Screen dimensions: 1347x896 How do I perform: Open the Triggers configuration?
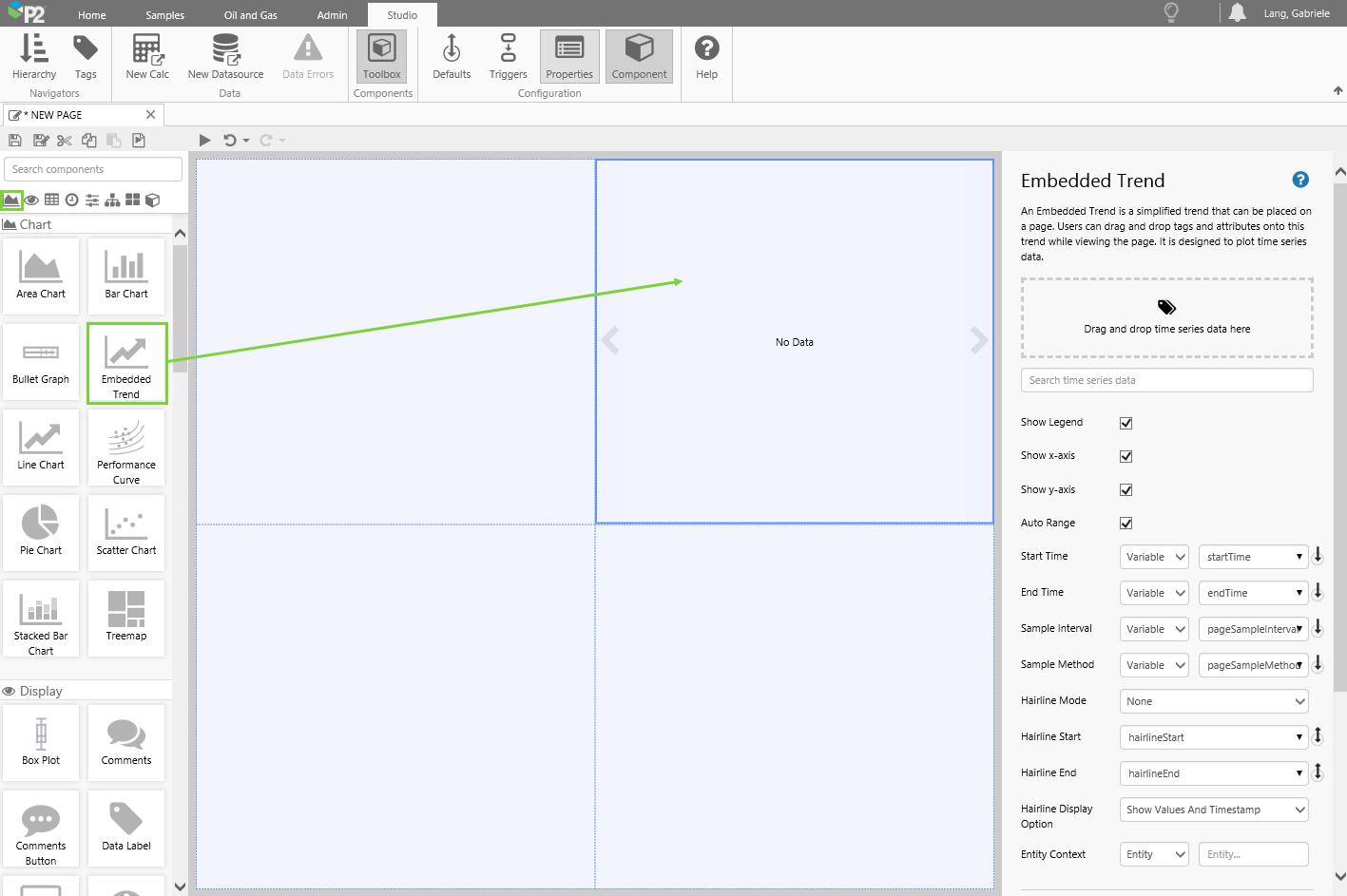pyautogui.click(x=508, y=56)
